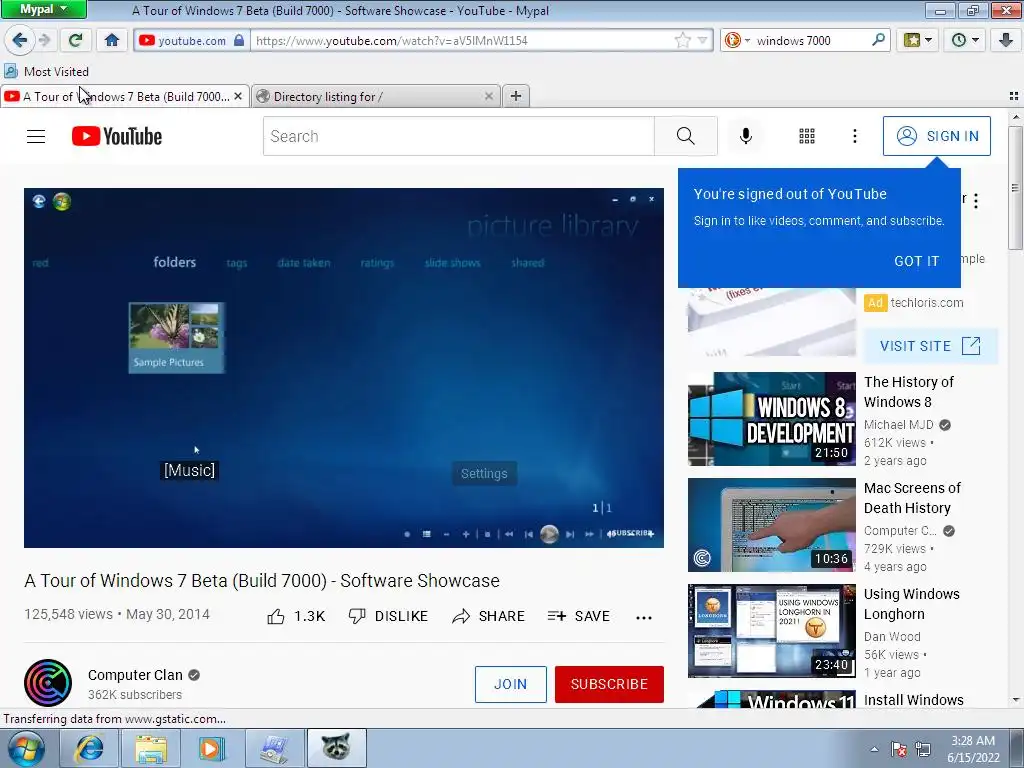Image resolution: width=1024 pixels, height=768 pixels.
Task: Click the browser forward arrow
Action: (44, 40)
